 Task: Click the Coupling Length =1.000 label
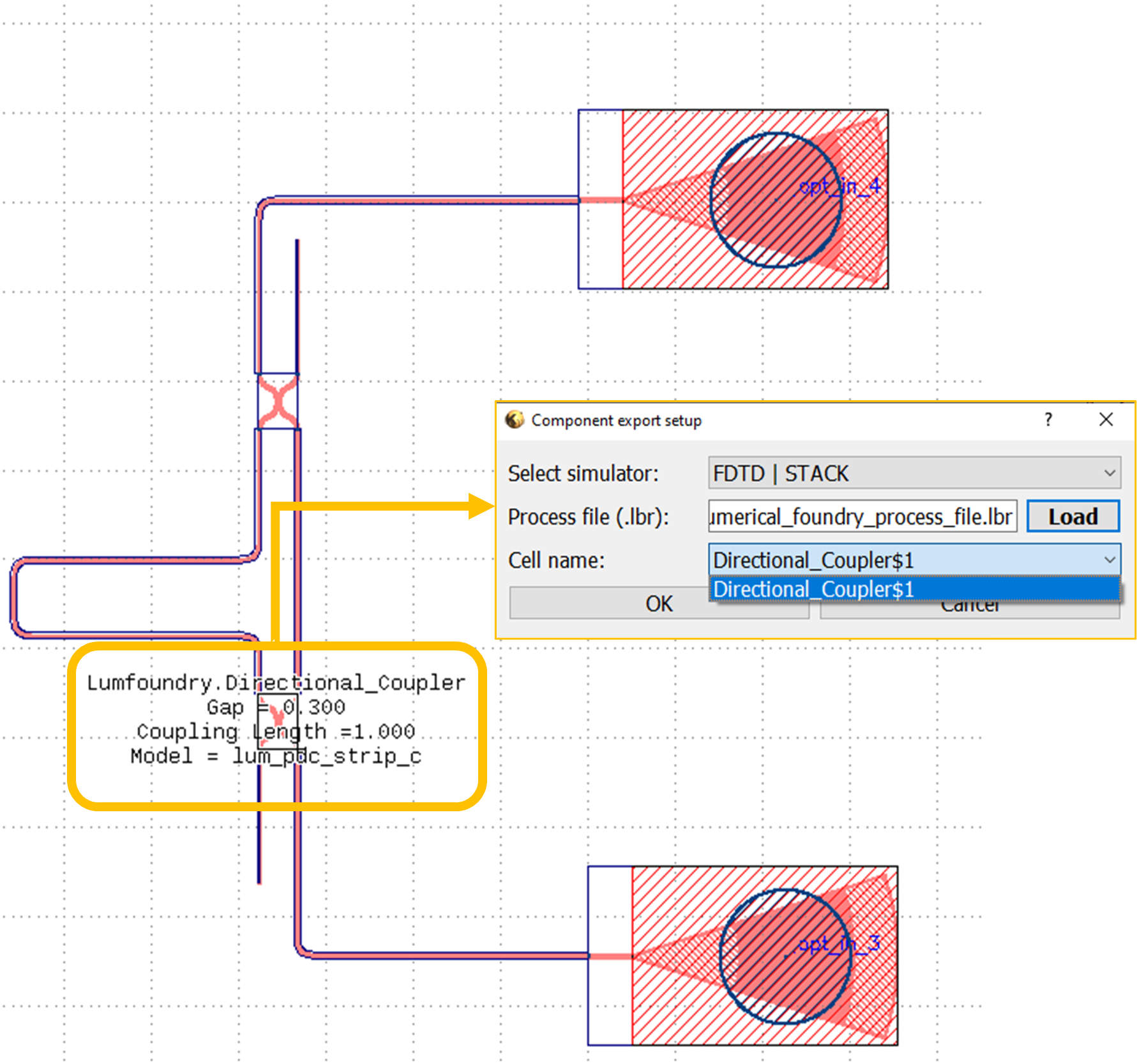(276, 731)
